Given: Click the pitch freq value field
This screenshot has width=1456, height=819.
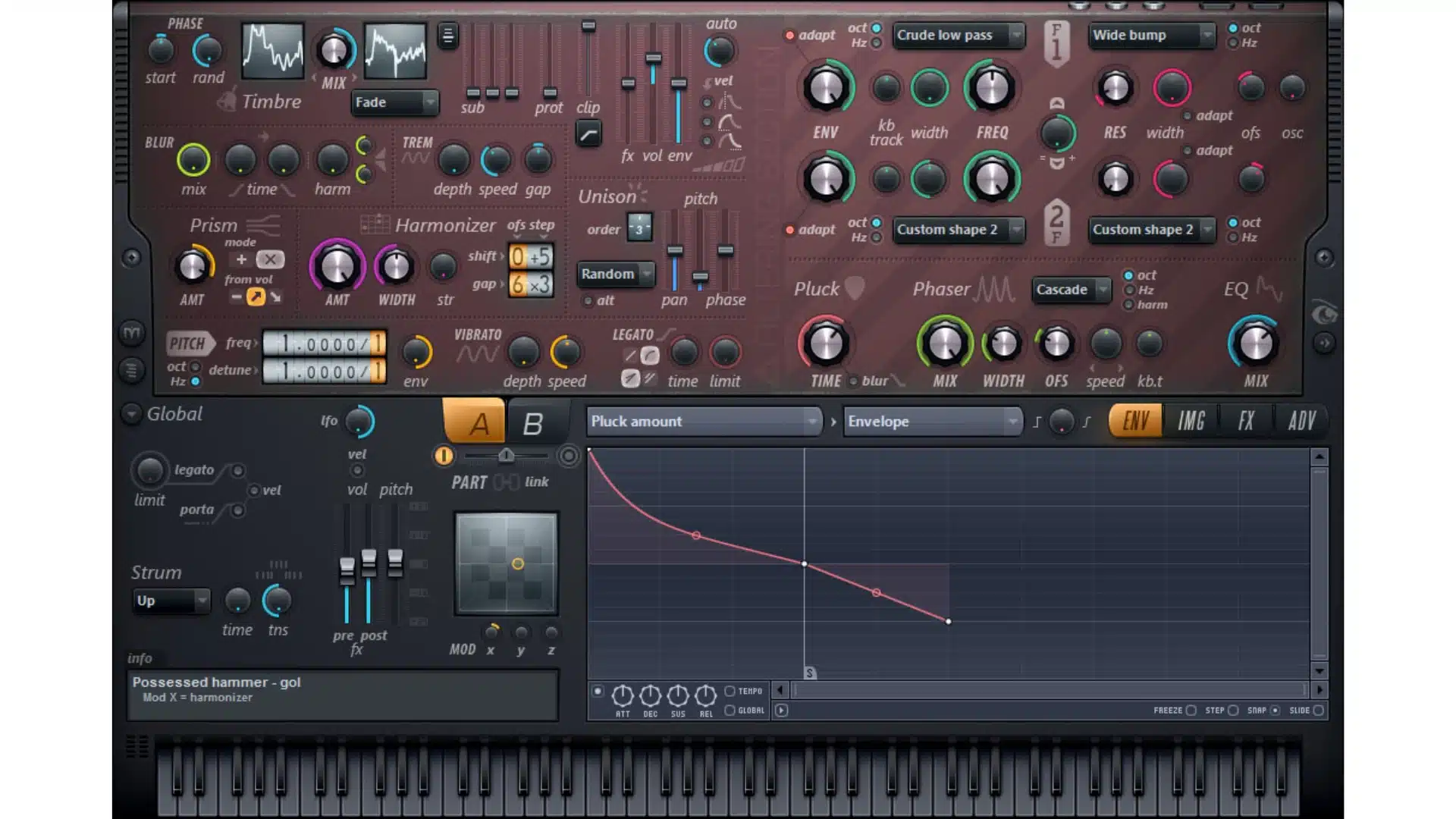Looking at the screenshot, I should point(325,344).
